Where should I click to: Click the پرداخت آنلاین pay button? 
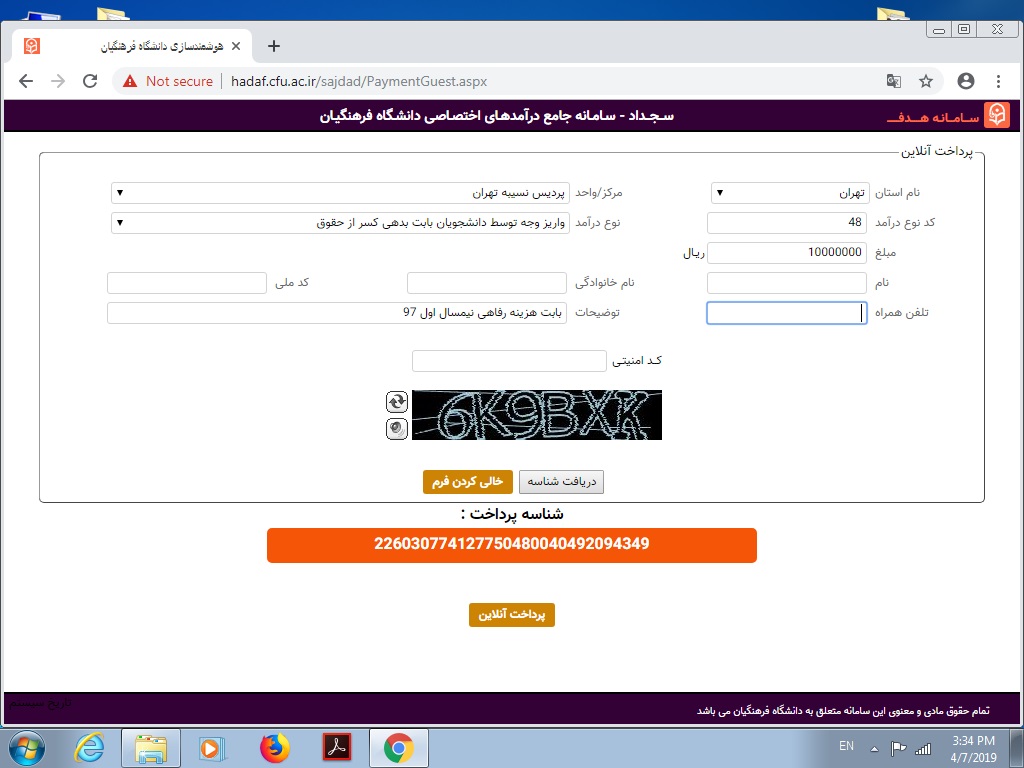click(511, 615)
